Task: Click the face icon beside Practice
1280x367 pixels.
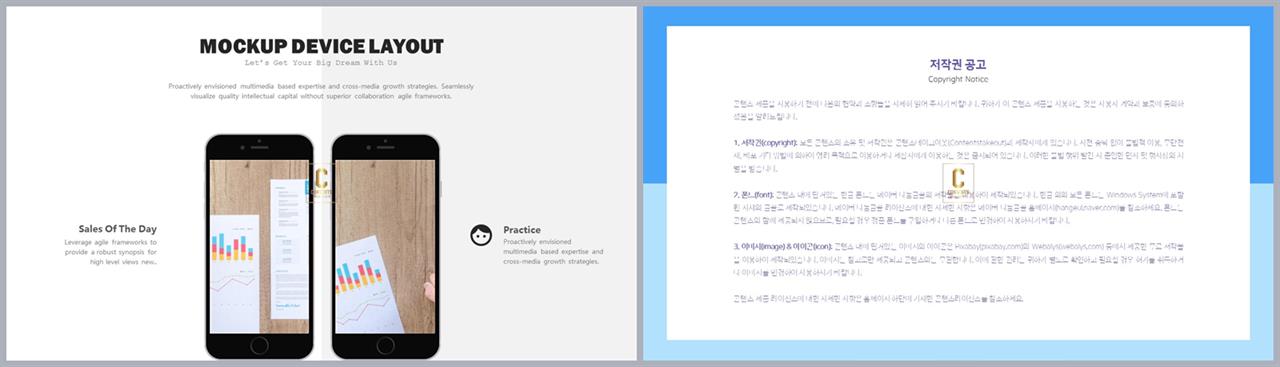Action: click(x=481, y=235)
